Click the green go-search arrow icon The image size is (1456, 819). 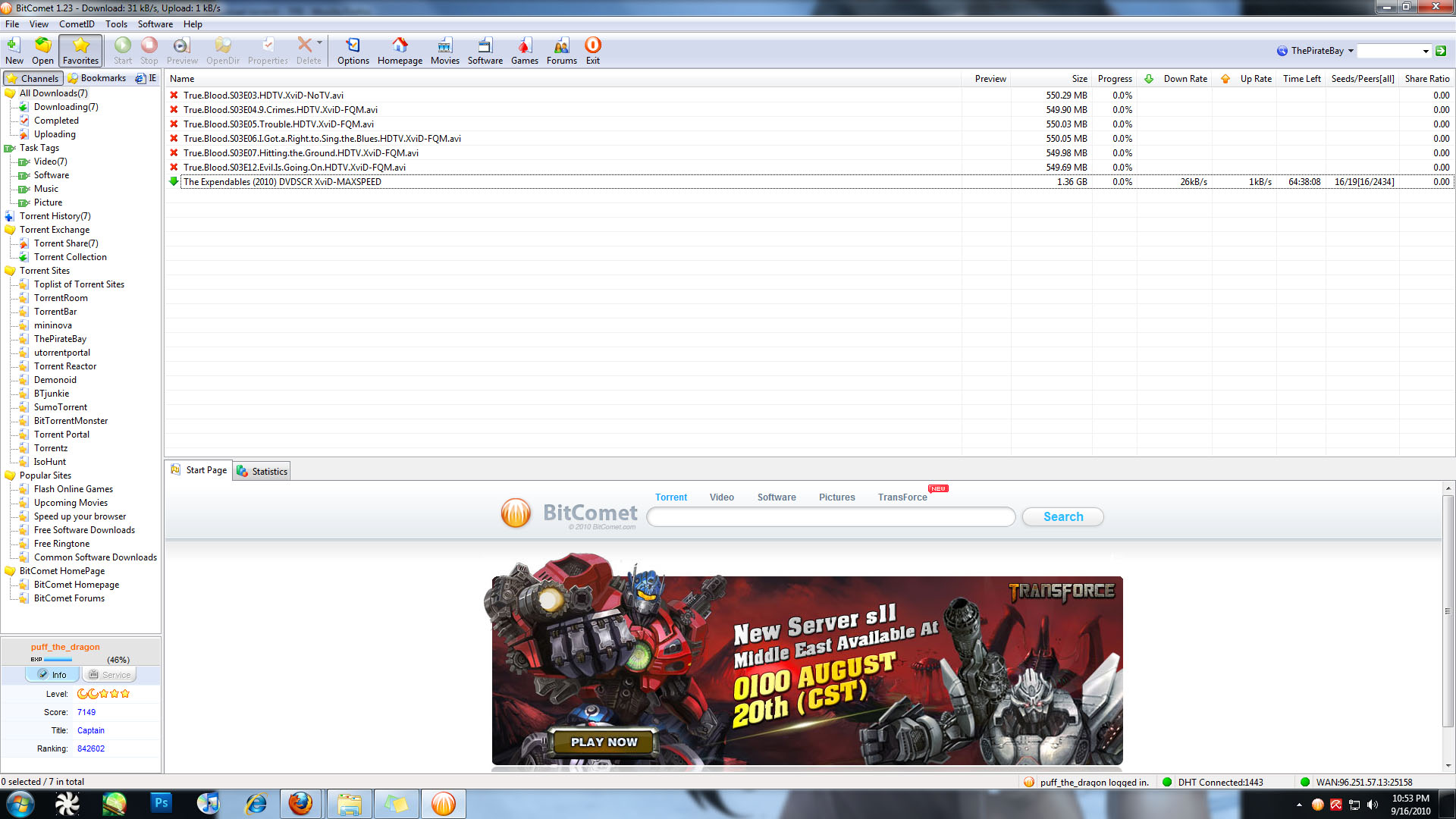point(1441,51)
